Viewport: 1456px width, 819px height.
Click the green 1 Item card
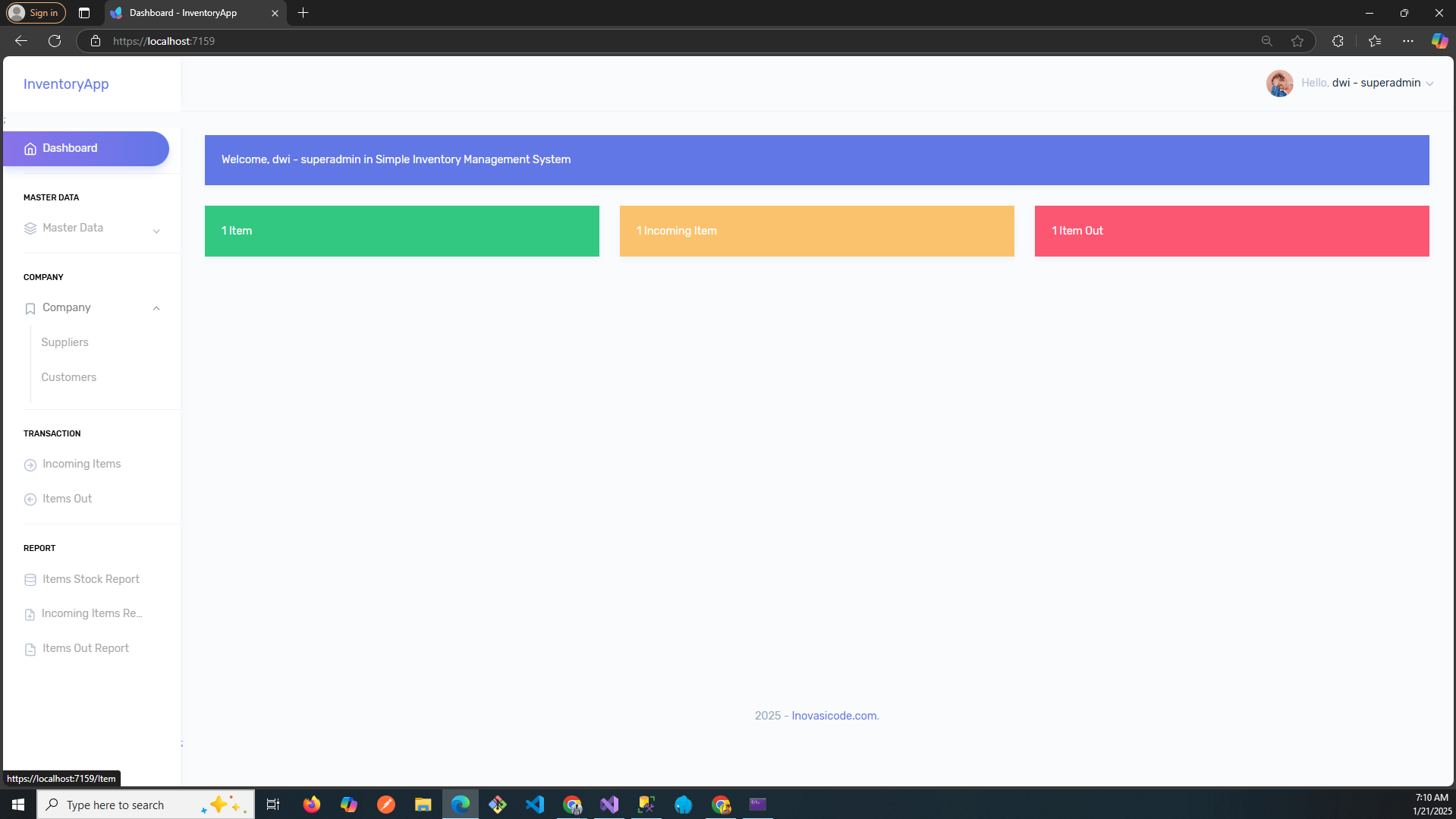(x=401, y=231)
